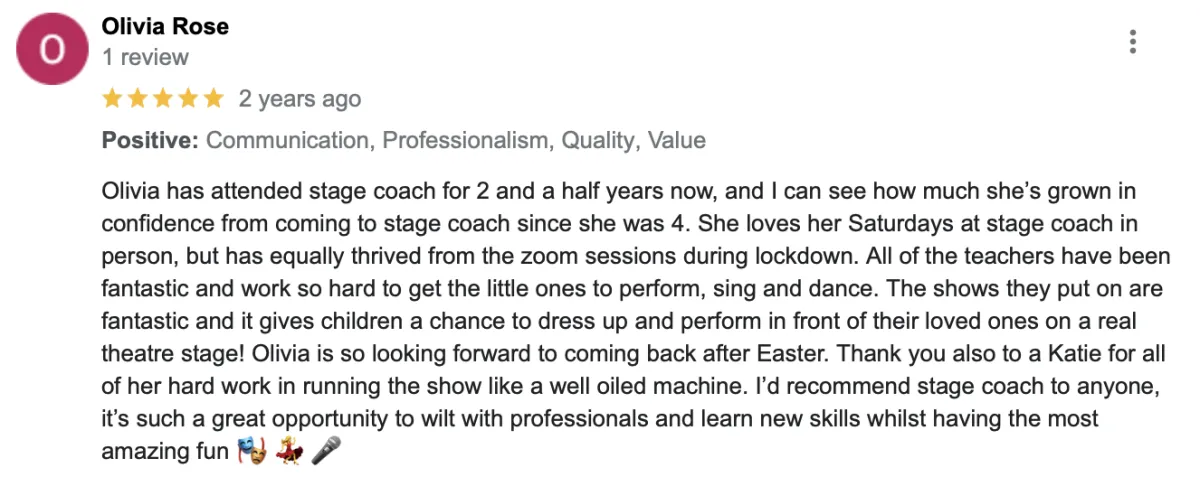Click the pink "O" profile avatar
Screen dimensions: 1200x477
54,49
